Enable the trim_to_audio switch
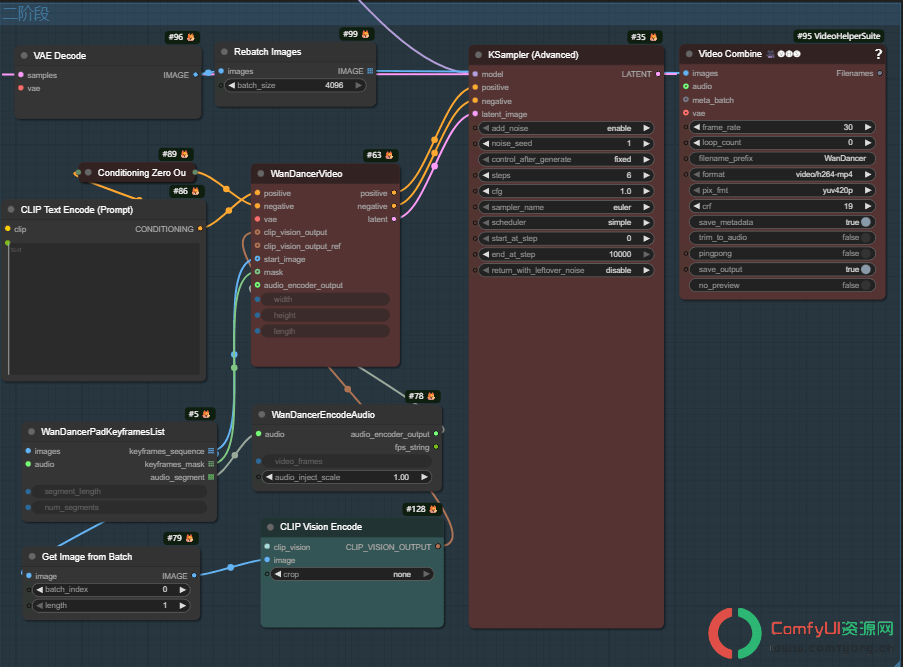This screenshot has height=667, width=903. pyautogui.click(x=781, y=237)
